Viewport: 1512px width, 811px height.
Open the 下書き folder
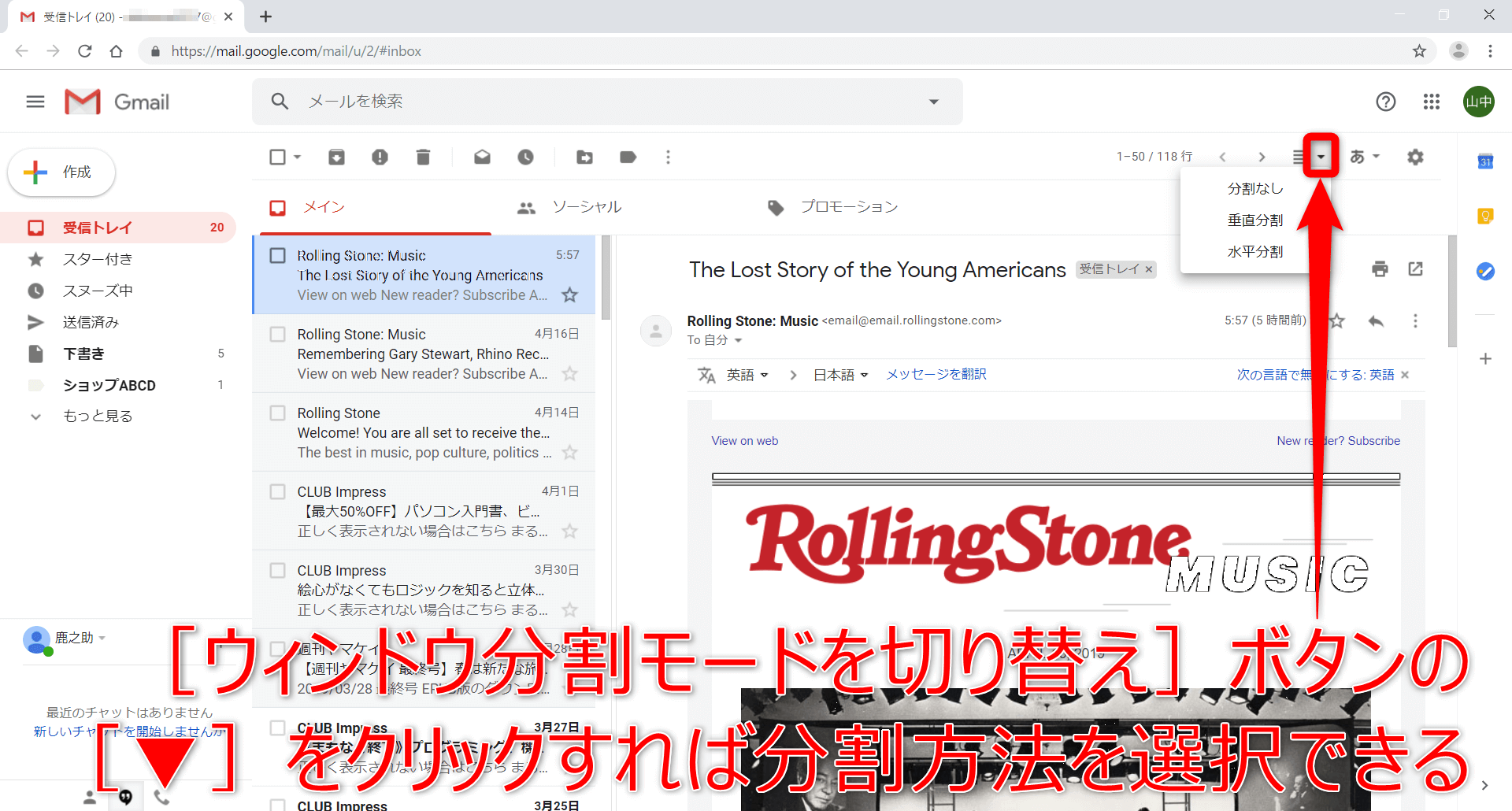(x=118, y=354)
